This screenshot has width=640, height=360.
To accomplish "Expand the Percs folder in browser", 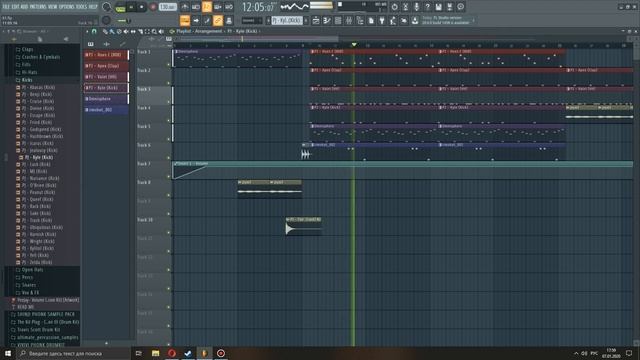I will pos(27,278).
